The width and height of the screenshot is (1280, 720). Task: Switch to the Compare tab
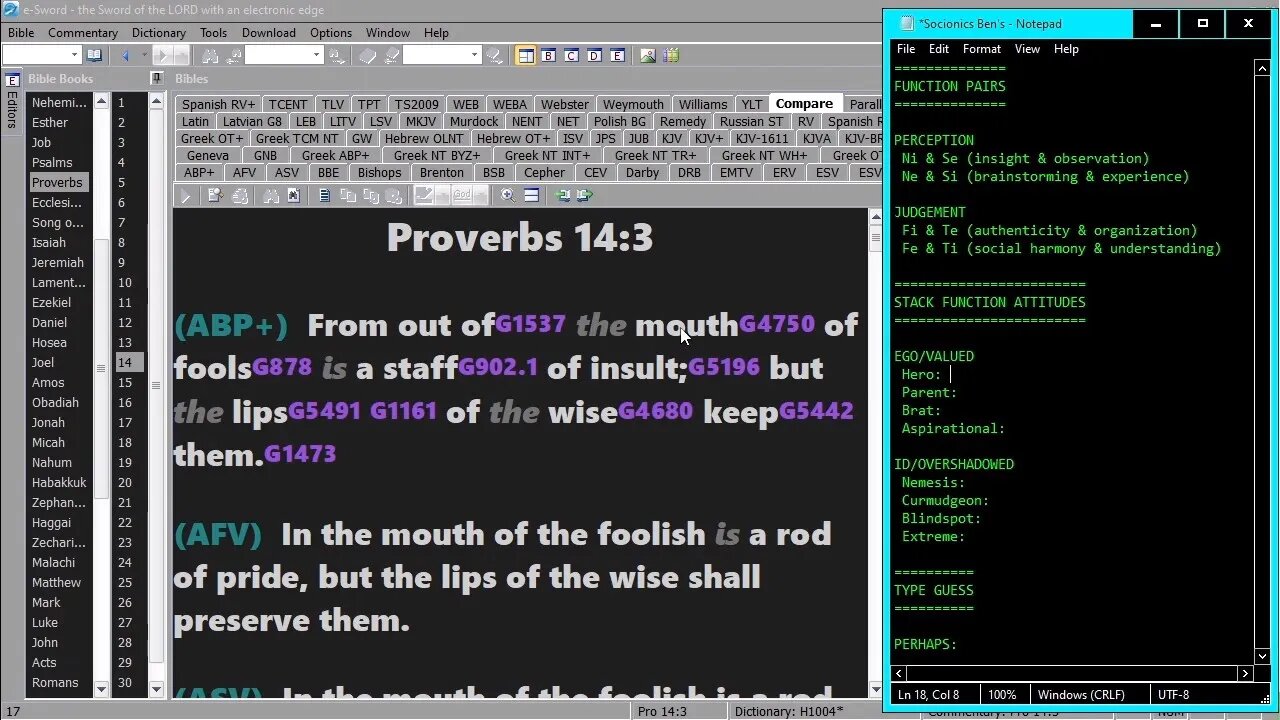[804, 104]
